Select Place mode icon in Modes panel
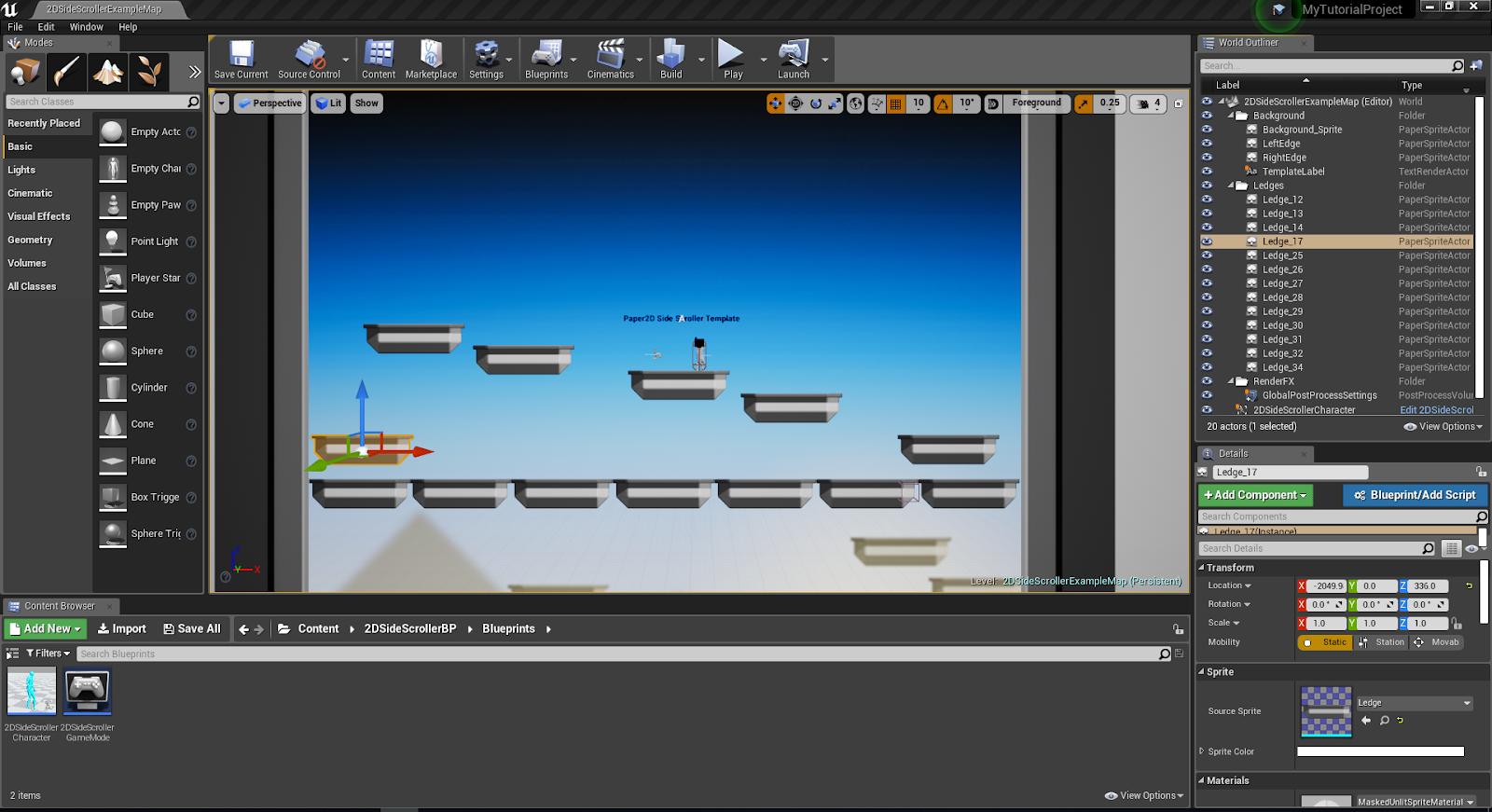 25,72
